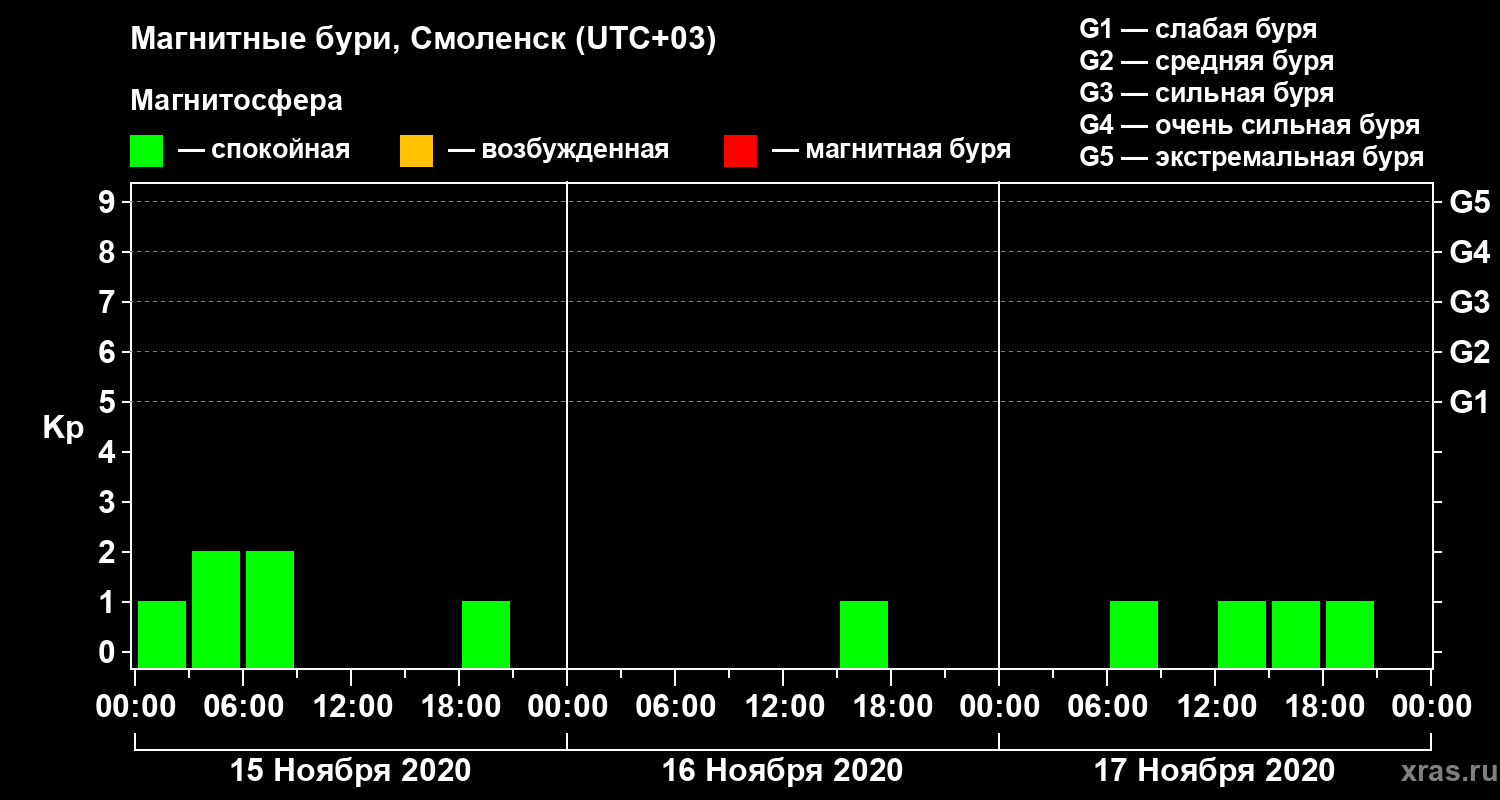This screenshot has height=800, width=1500.
Task: Click the orange возбужденная legend swatch
Action: [416, 151]
